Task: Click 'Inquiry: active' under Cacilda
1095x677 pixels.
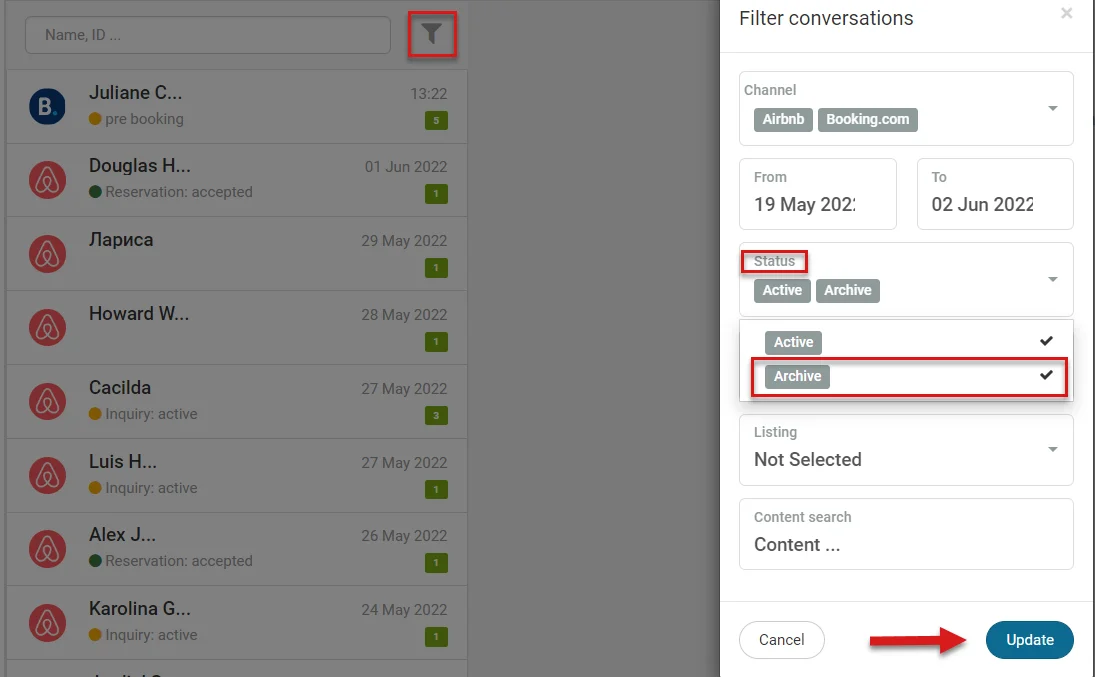Action: (x=151, y=414)
